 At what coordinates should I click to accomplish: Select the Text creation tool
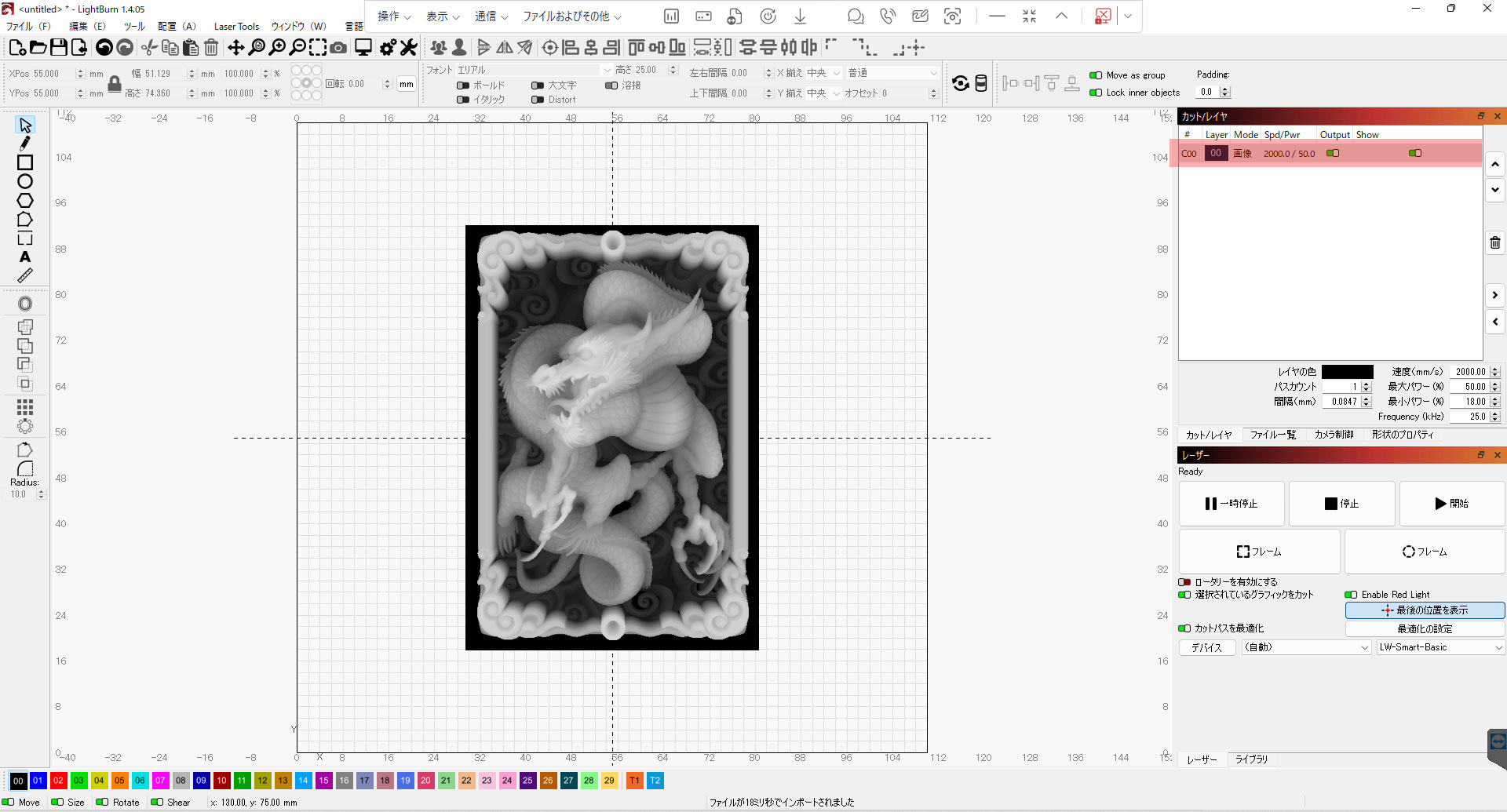25,257
